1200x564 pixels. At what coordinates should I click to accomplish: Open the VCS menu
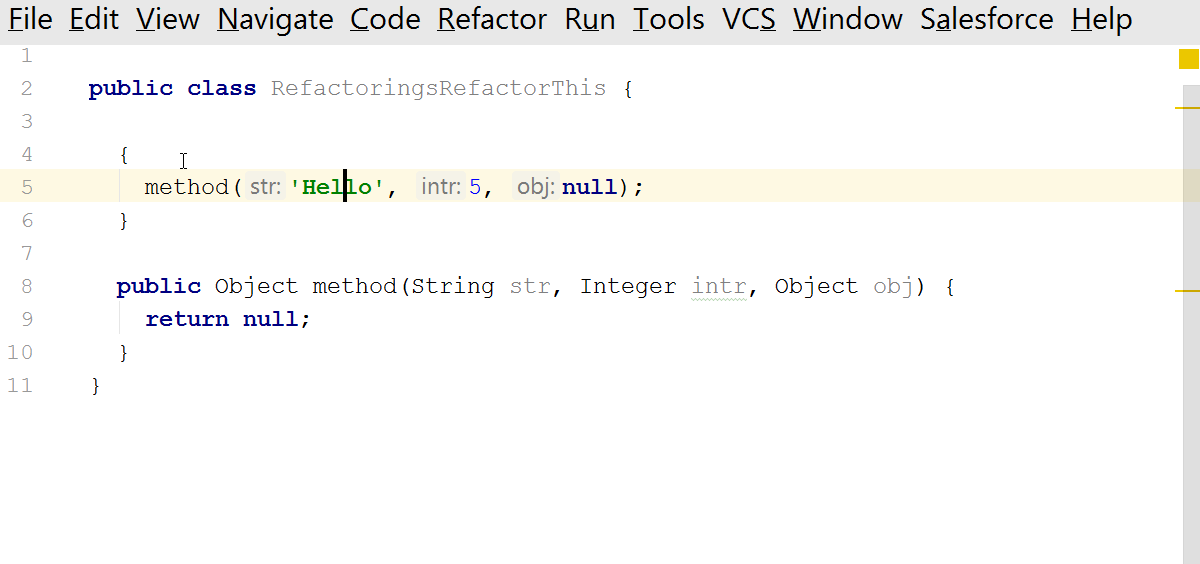(x=749, y=19)
